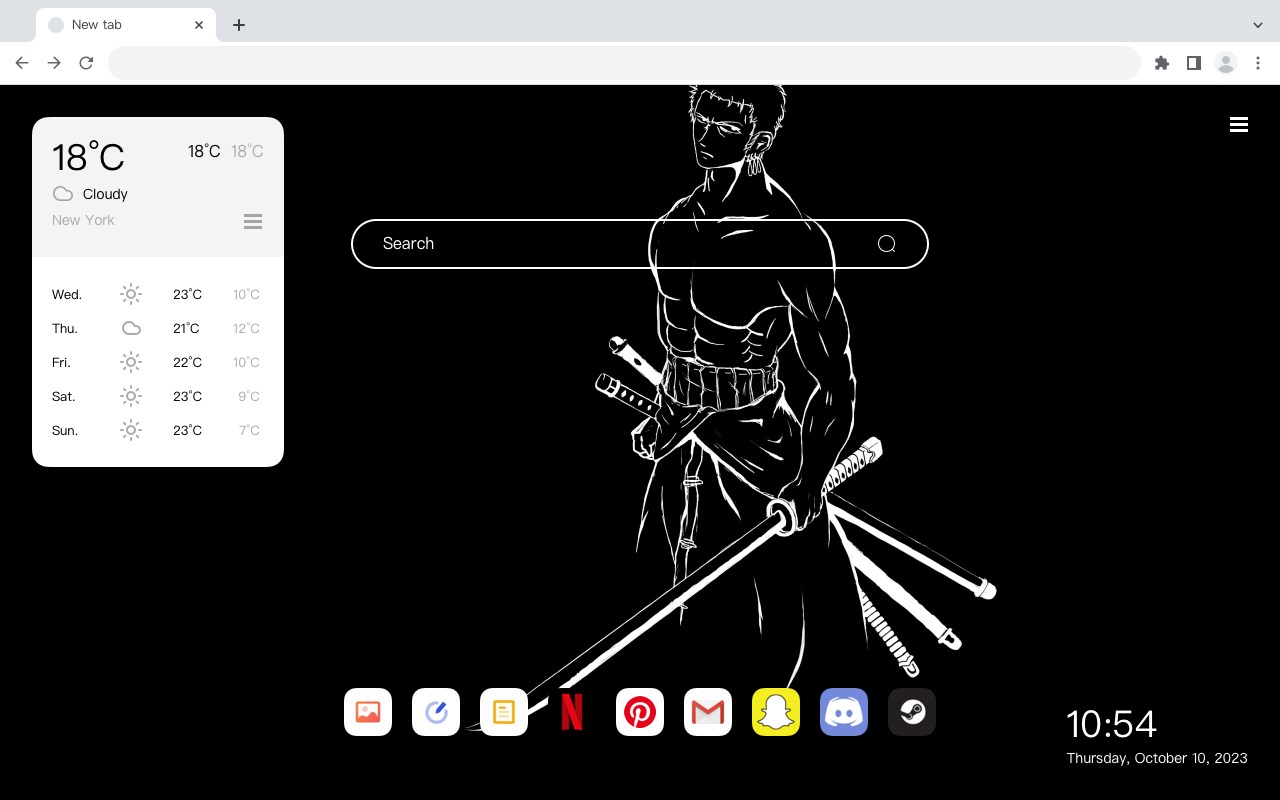This screenshot has width=1280, height=800.
Task: Open the Chrome profile avatar
Action: pos(1226,63)
